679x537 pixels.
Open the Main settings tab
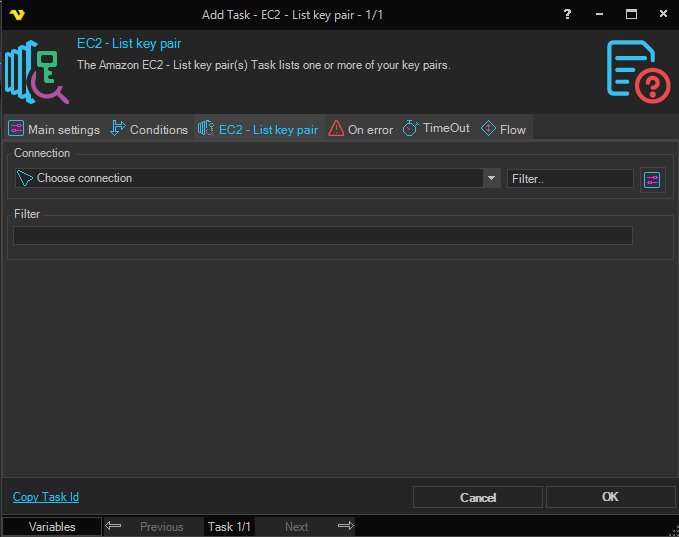[x=55, y=129]
